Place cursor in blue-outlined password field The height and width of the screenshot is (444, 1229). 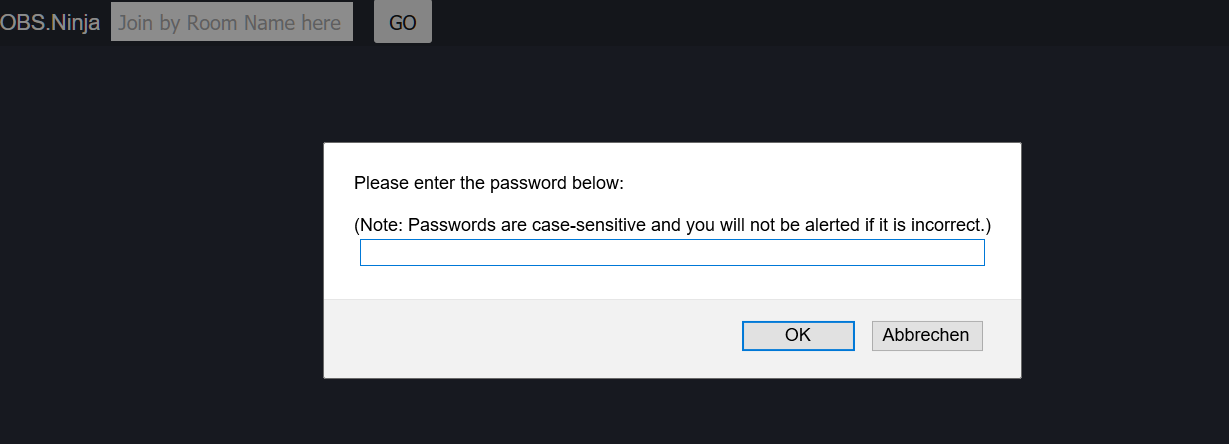[672, 252]
